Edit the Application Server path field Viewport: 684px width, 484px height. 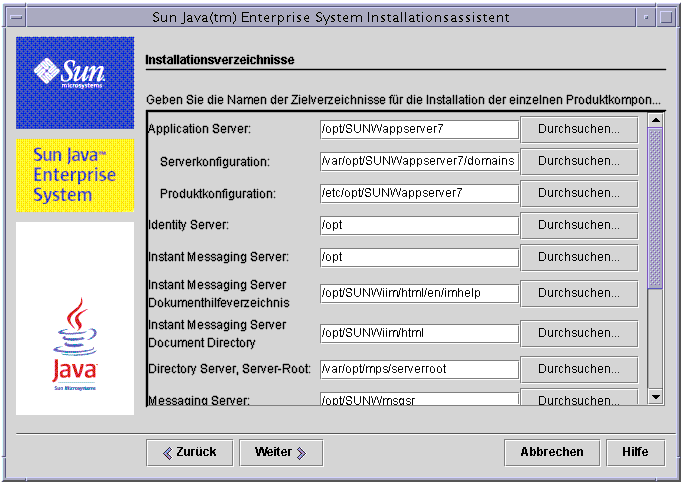pos(419,130)
